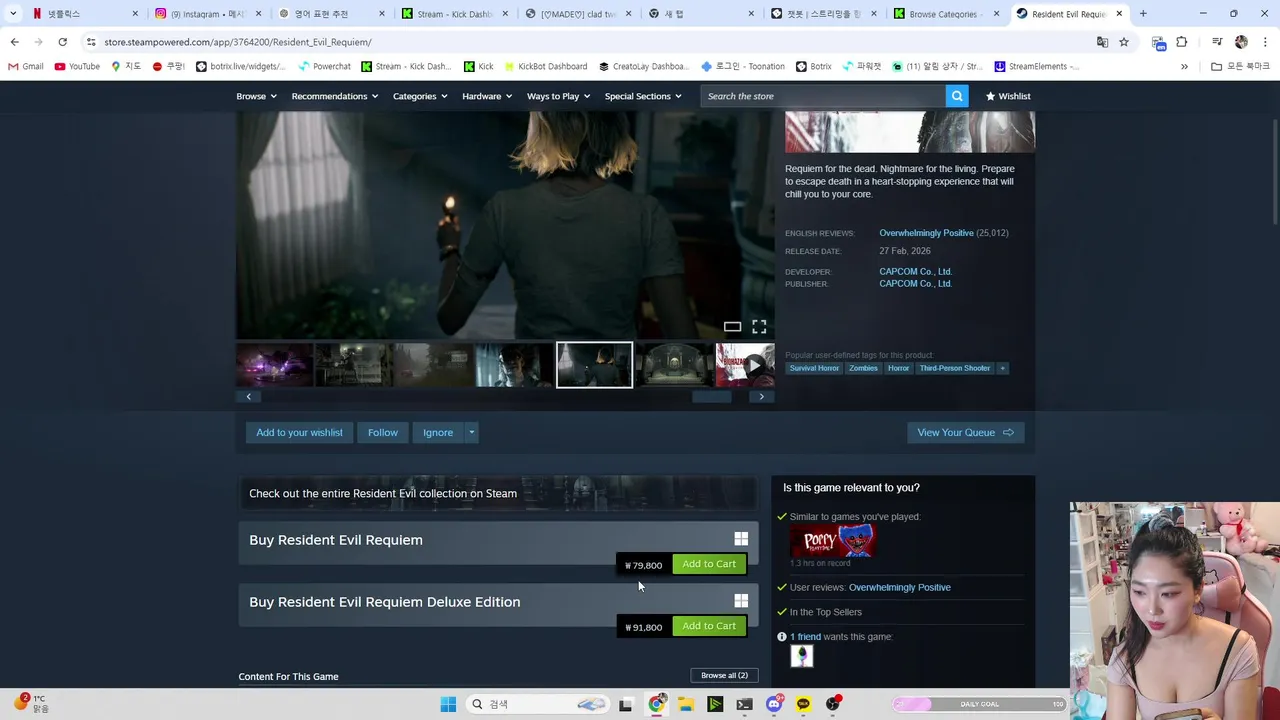Open the Gmail bookmark
The image size is (1280, 720).
pos(25,66)
